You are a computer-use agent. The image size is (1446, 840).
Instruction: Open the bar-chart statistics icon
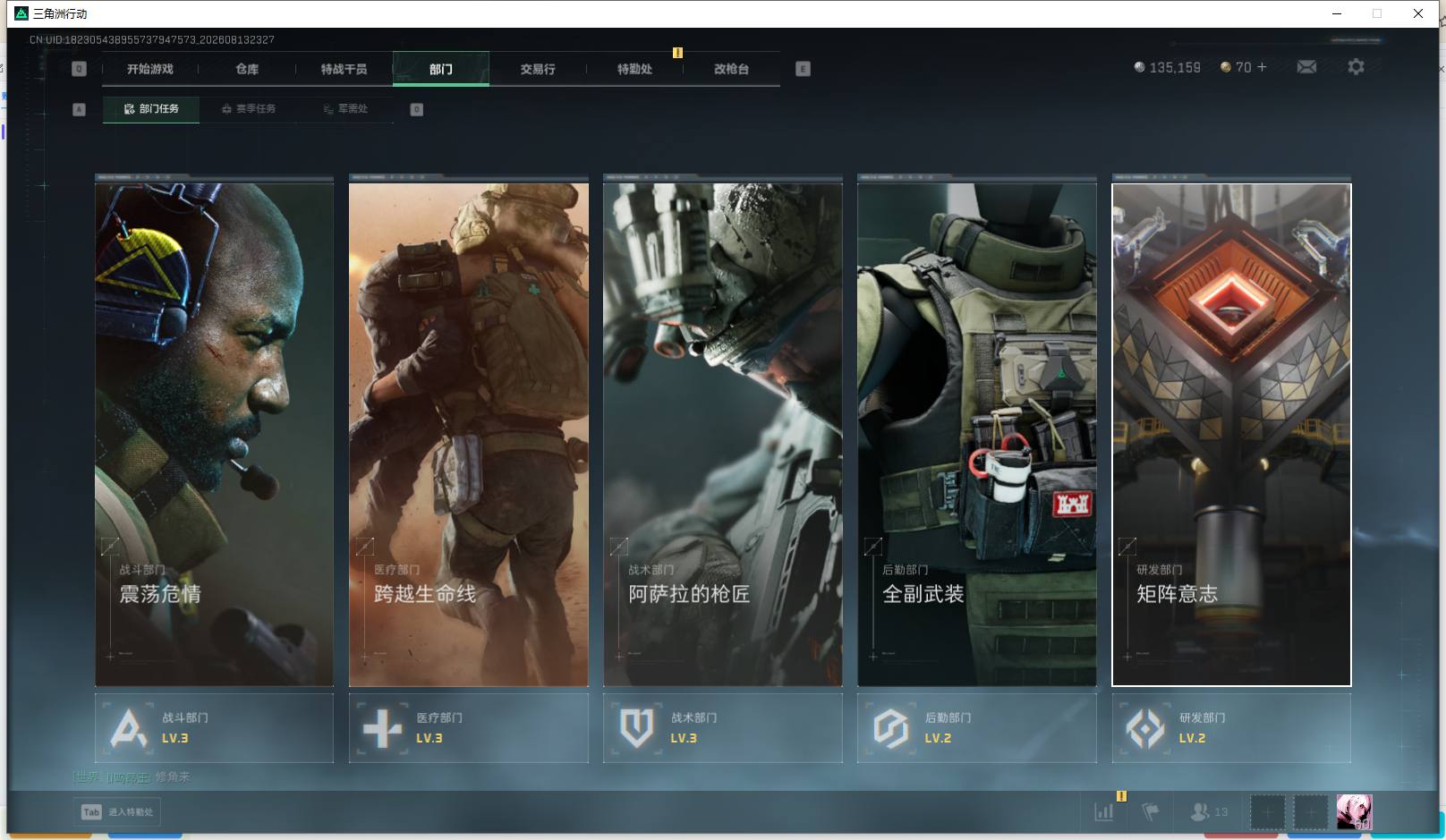click(x=1104, y=812)
